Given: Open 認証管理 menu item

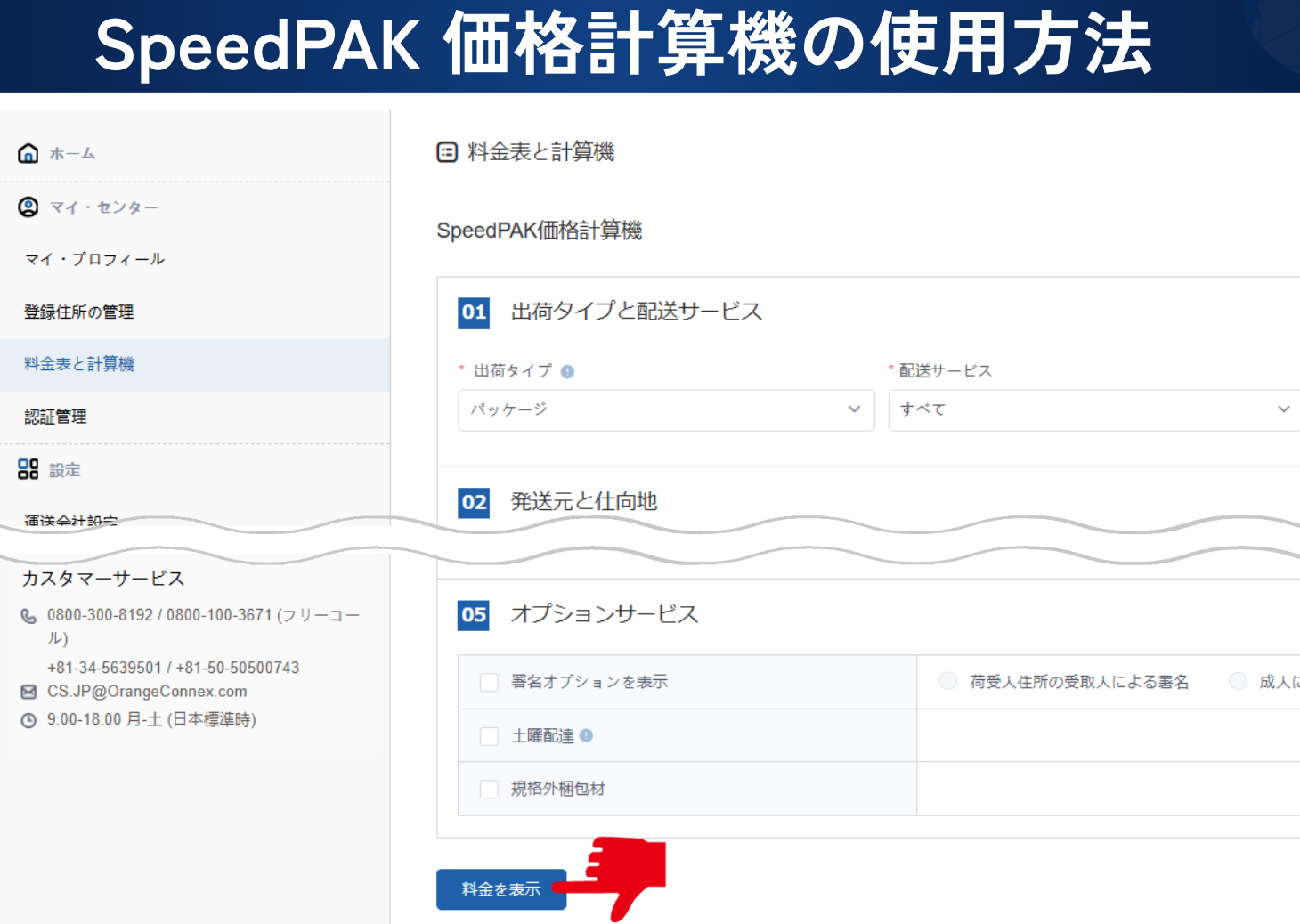Looking at the screenshot, I should pos(55,417).
